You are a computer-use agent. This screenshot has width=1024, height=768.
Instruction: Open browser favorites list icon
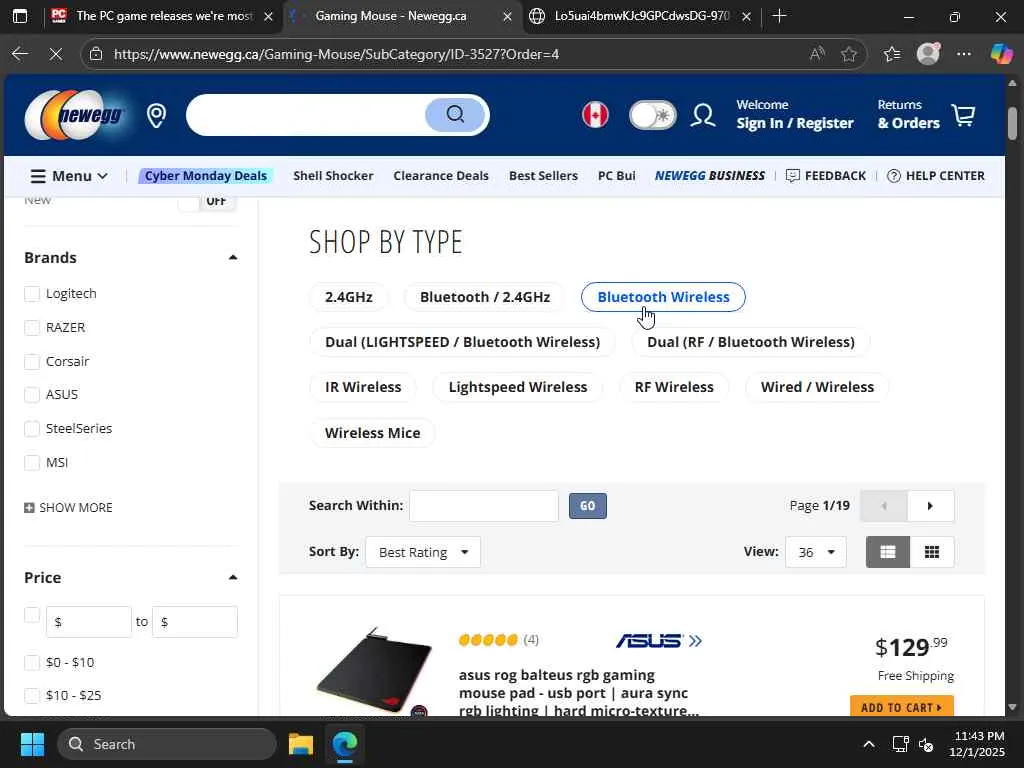(891, 54)
